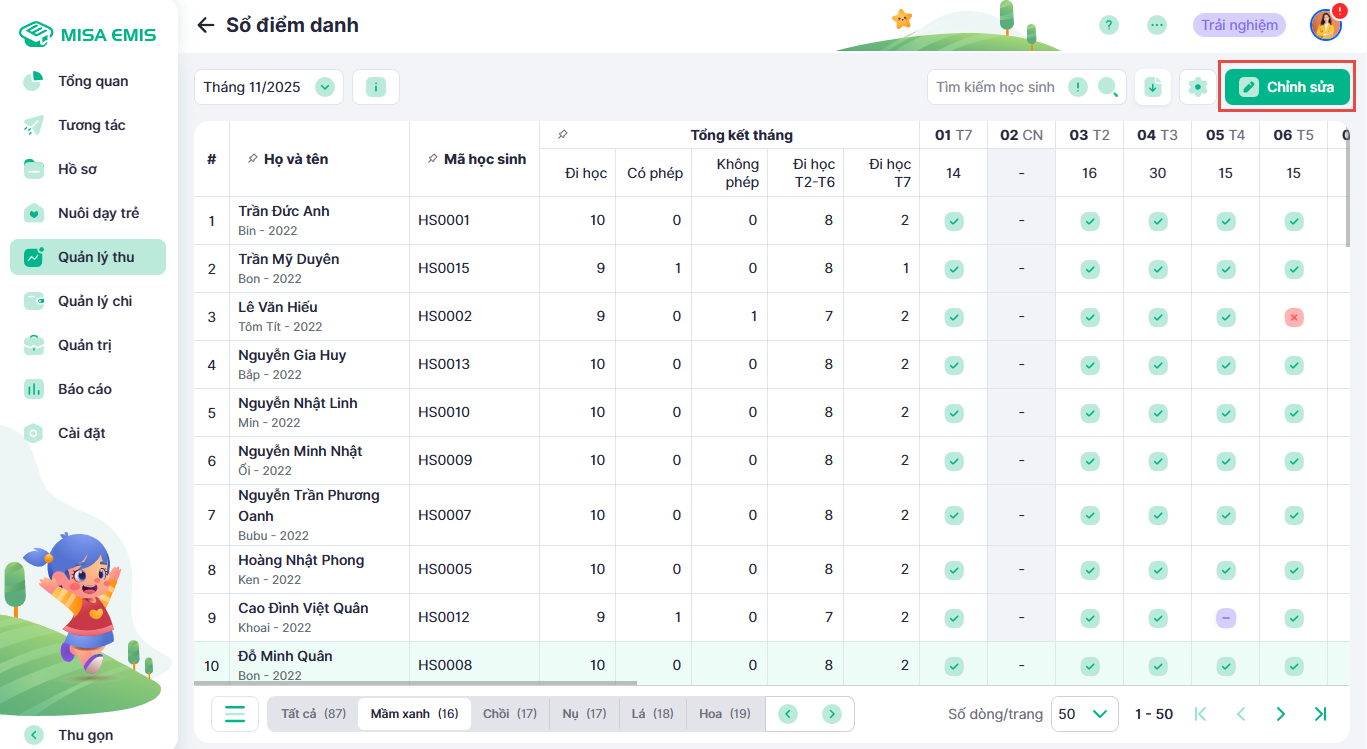1367x749 pixels.
Task: Click the green info icon next to month
Action: coord(376,87)
